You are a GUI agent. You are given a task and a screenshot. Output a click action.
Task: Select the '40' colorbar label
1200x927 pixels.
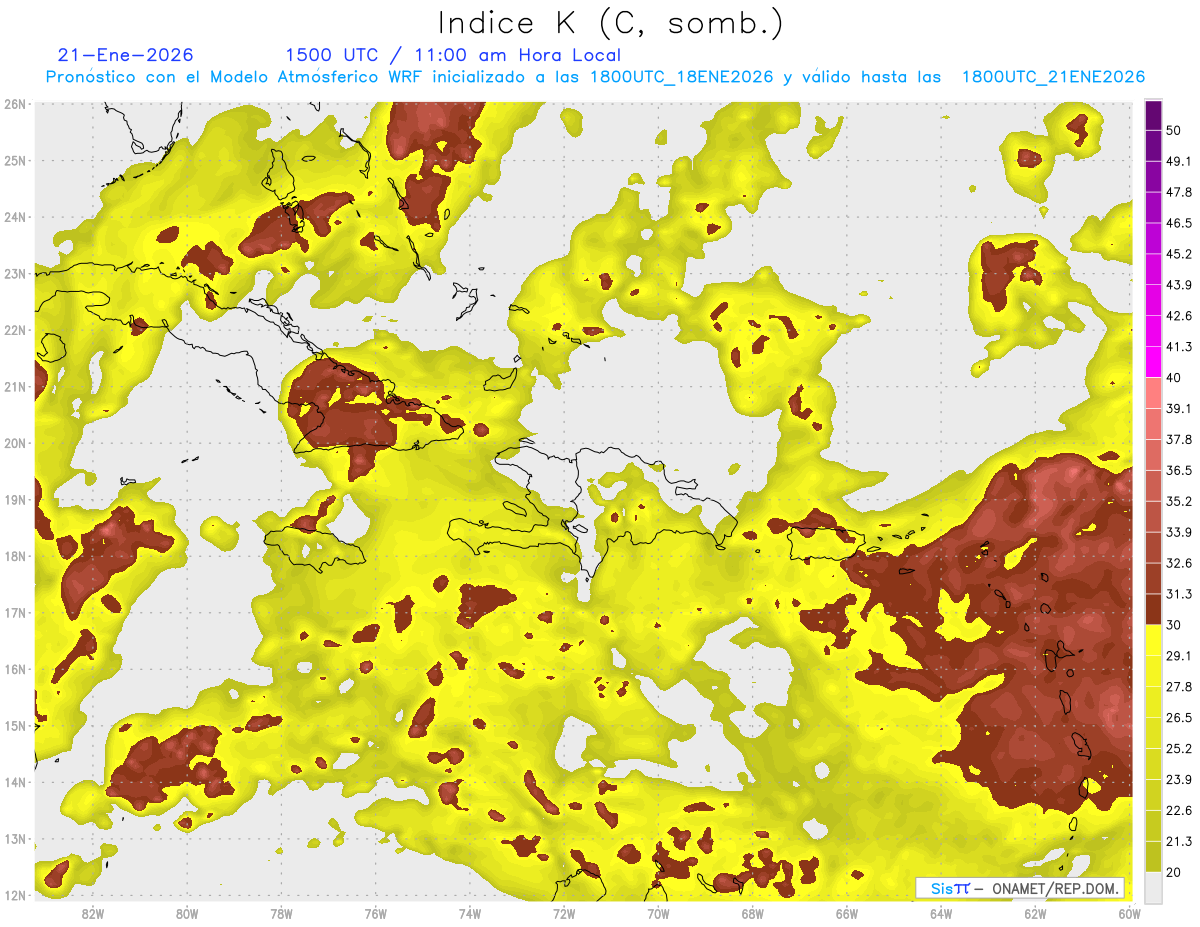(1175, 378)
